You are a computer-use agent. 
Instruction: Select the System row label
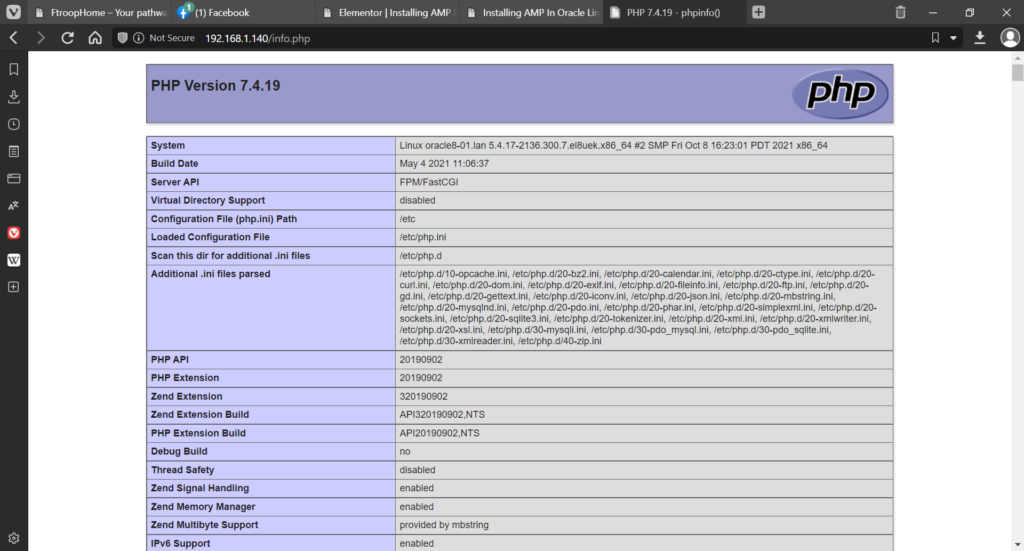(x=168, y=146)
